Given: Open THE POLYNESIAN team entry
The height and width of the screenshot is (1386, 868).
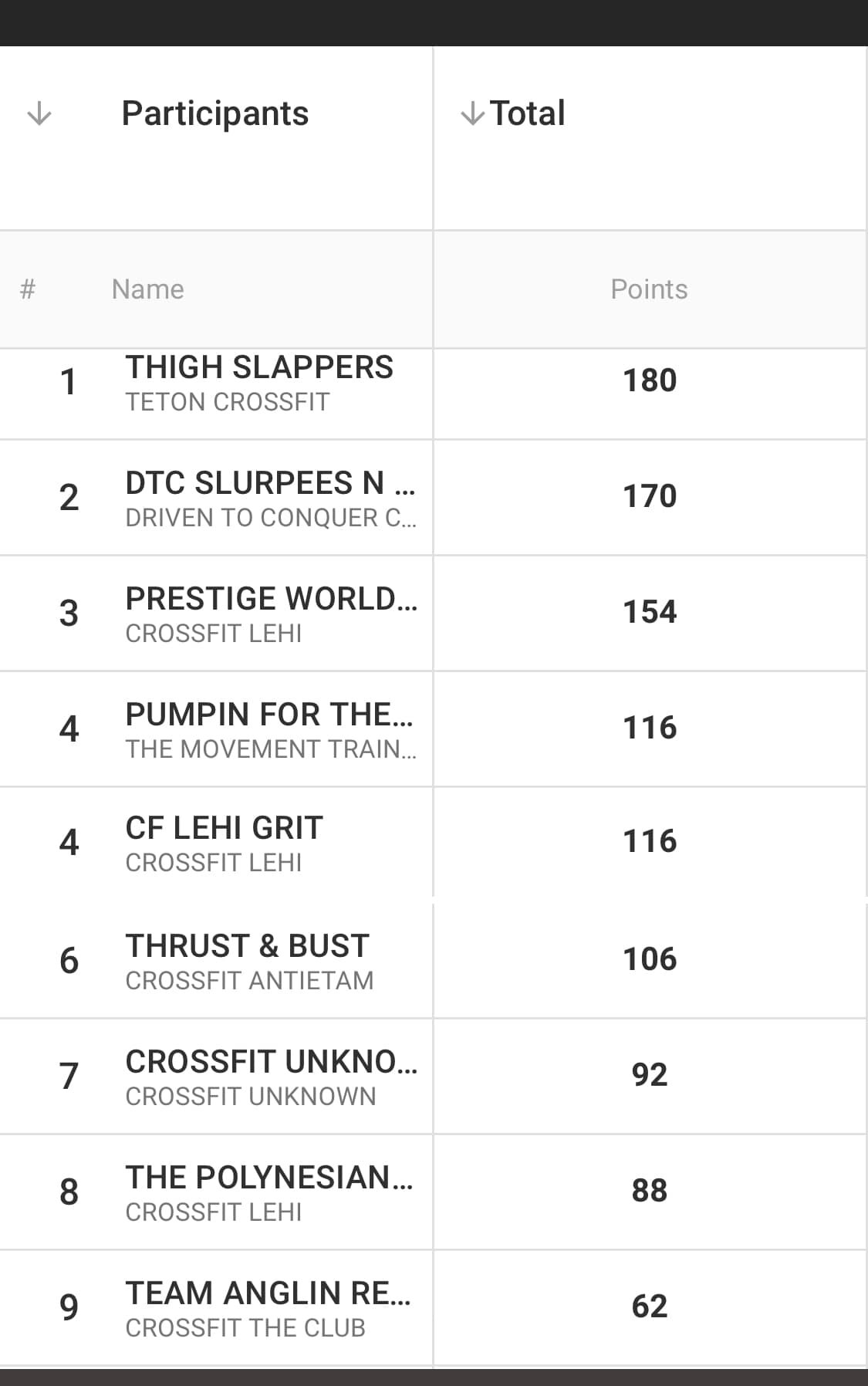Looking at the screenshot, I should click(269, 1178).
